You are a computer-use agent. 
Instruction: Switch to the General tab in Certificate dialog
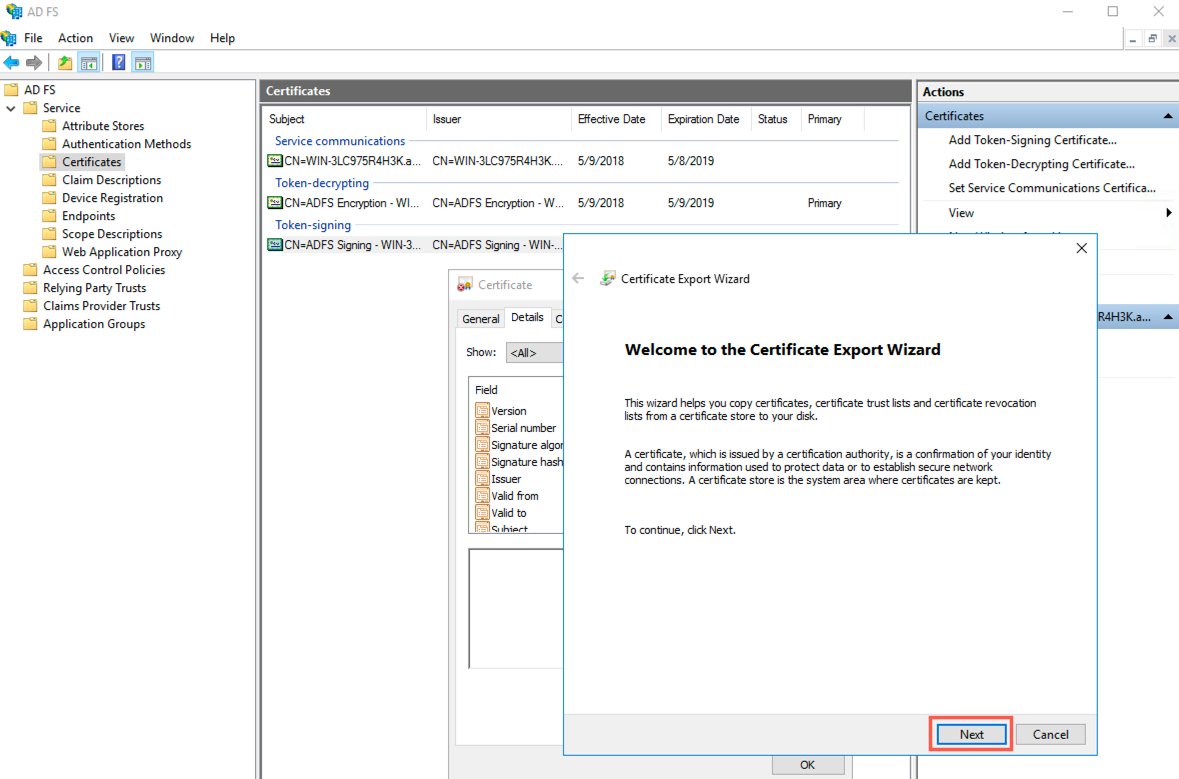[481, 317]
